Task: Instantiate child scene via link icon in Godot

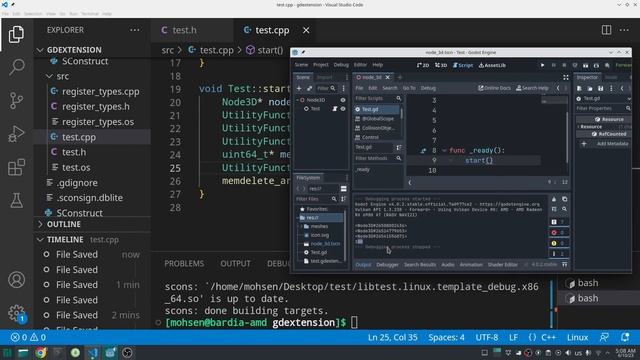Action: (x=309, y=88)
